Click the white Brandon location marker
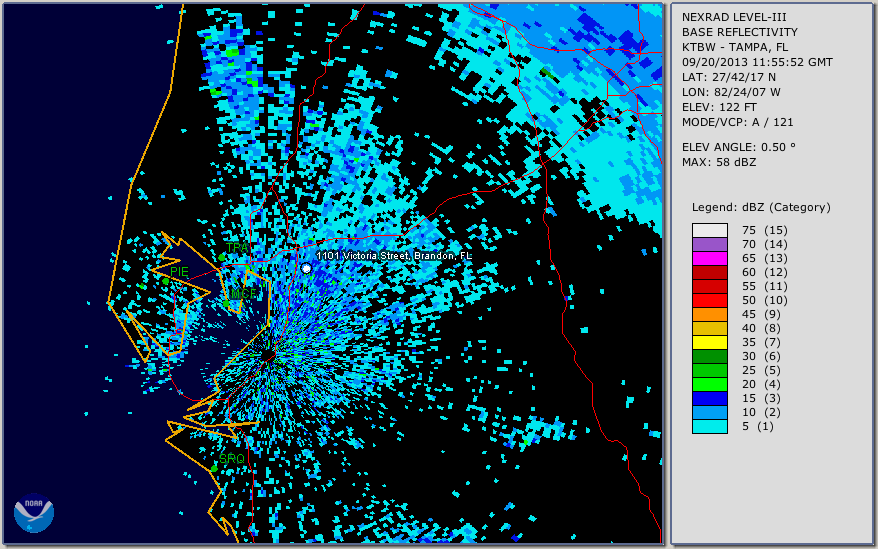This screenshot has height=549, width=878. pos(306,268)
